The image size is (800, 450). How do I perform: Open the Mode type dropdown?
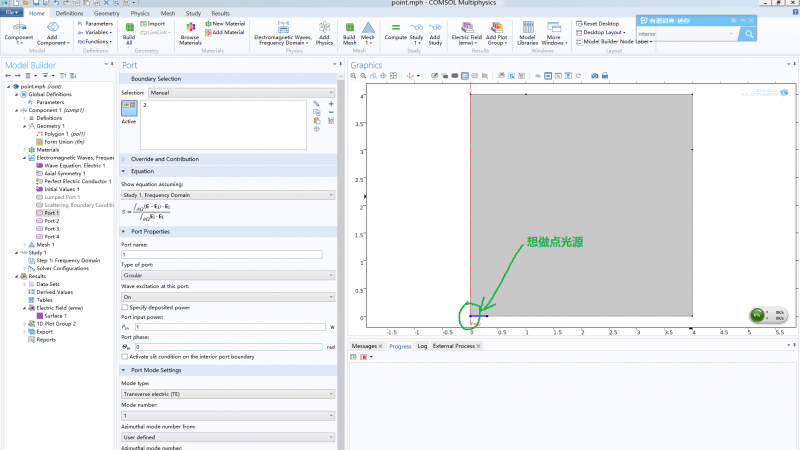tap(228, 394)
